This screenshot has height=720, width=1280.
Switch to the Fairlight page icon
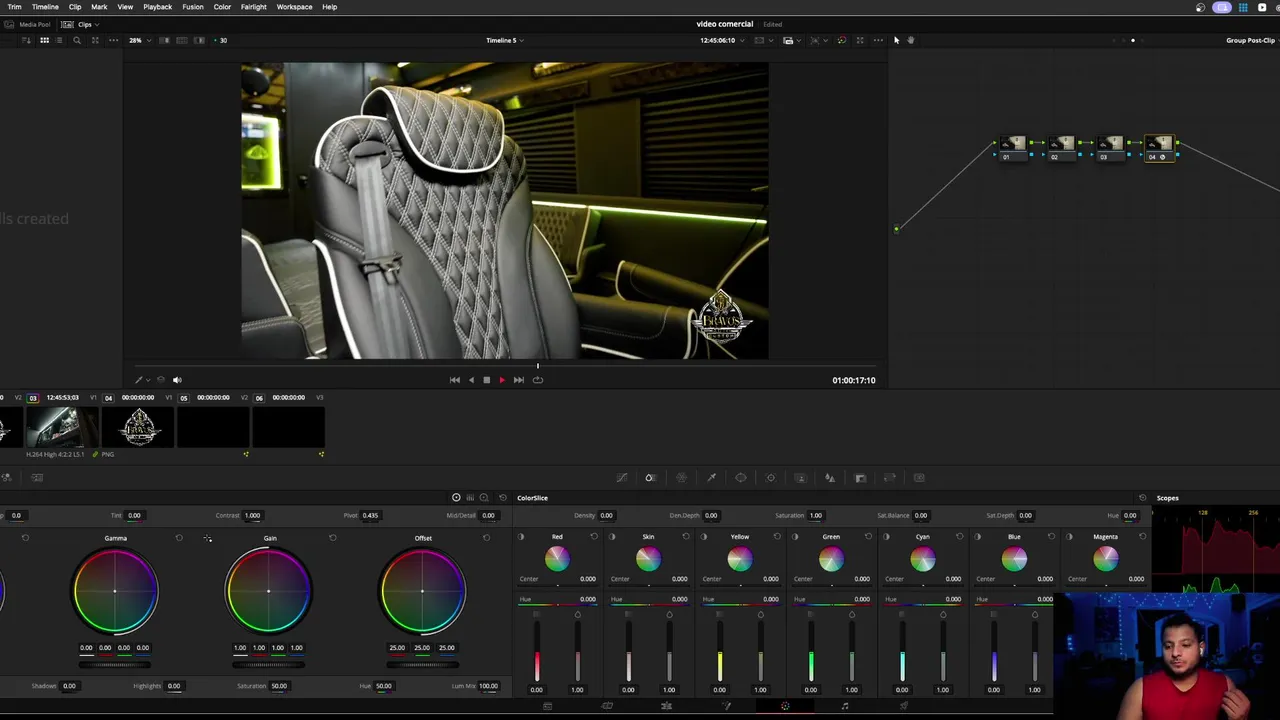point(845,707)
